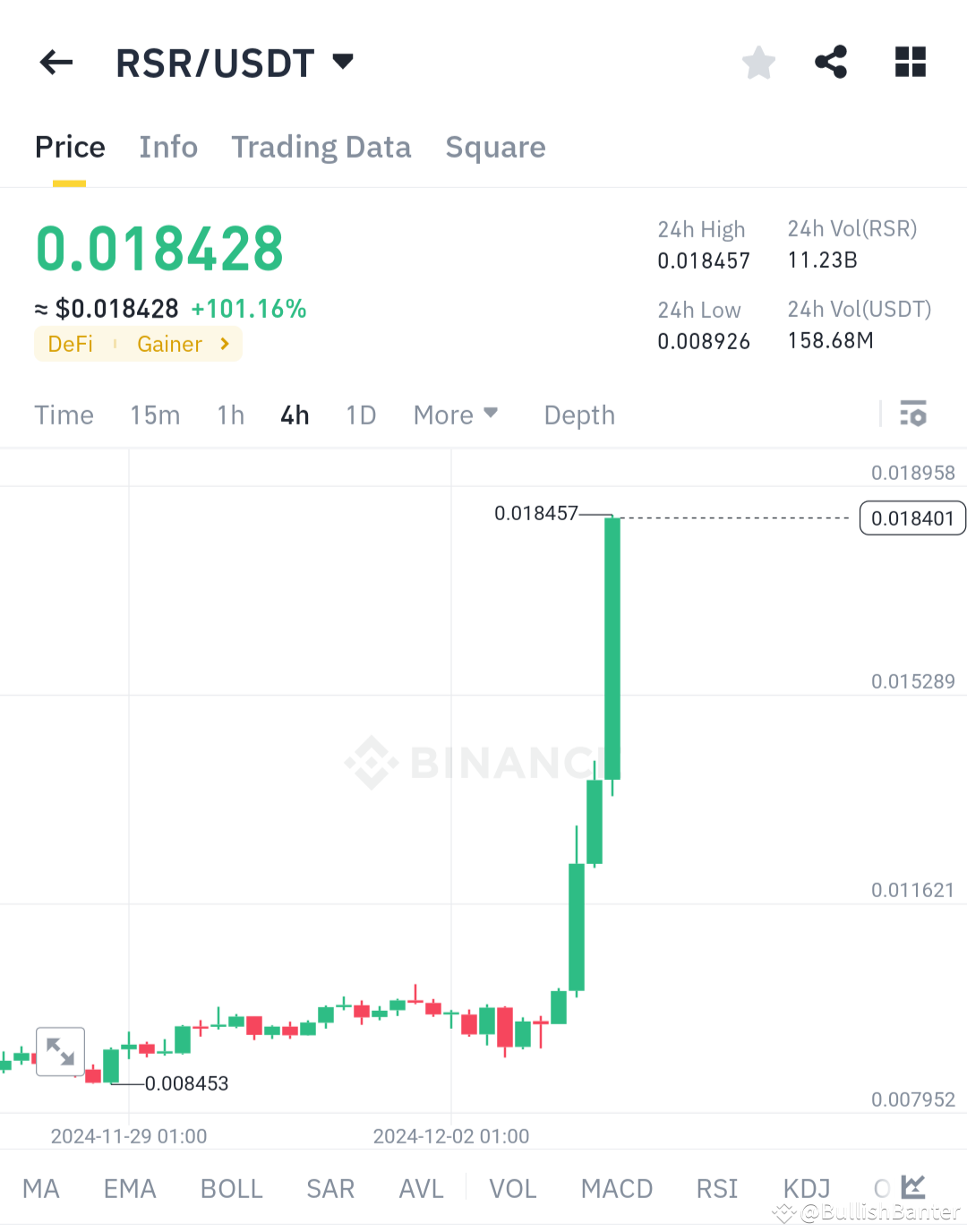The image size is (967, 1232).
Task: Expand chart to fullscreen mode
Action: click(x=60, y=1051)
